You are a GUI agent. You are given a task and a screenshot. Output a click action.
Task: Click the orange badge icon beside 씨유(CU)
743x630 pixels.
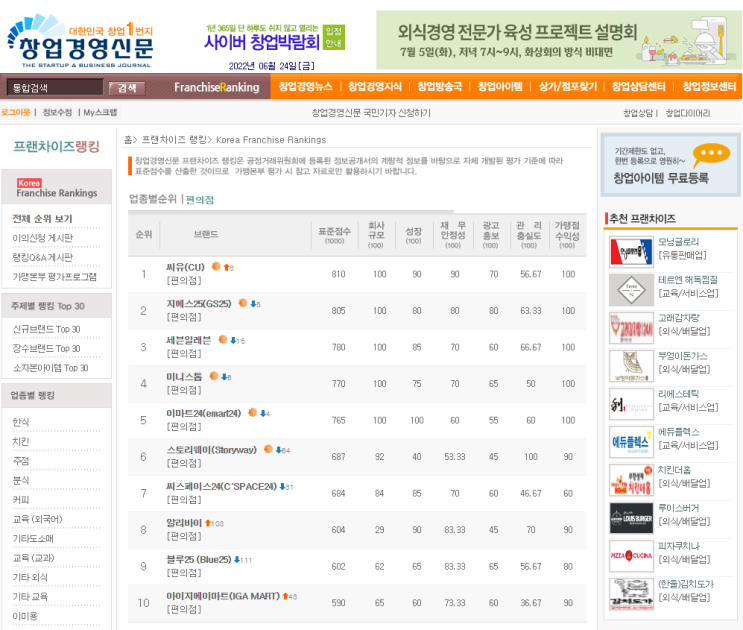pos(216,266)
